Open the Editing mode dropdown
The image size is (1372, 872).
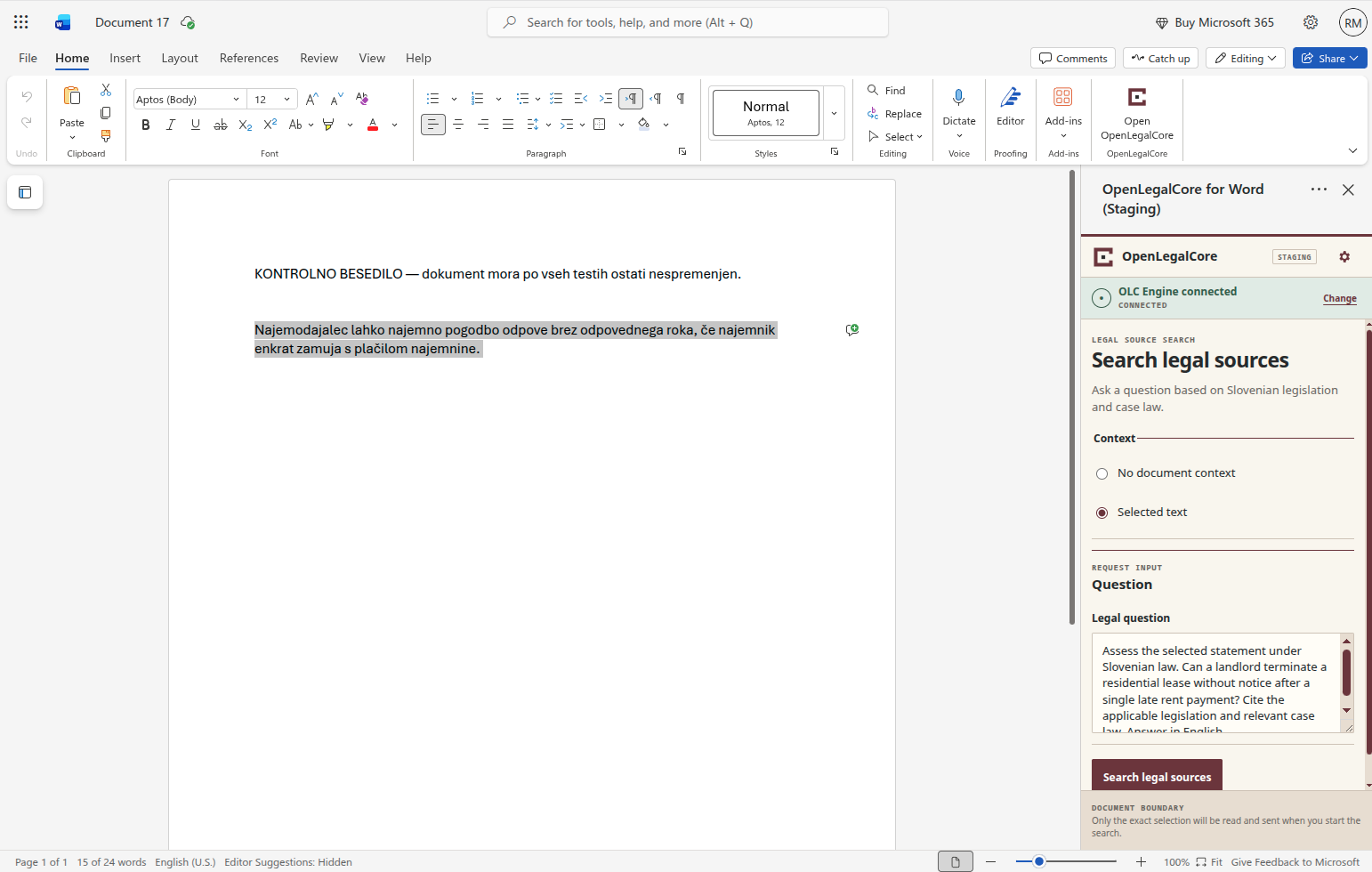(1246, 58)
